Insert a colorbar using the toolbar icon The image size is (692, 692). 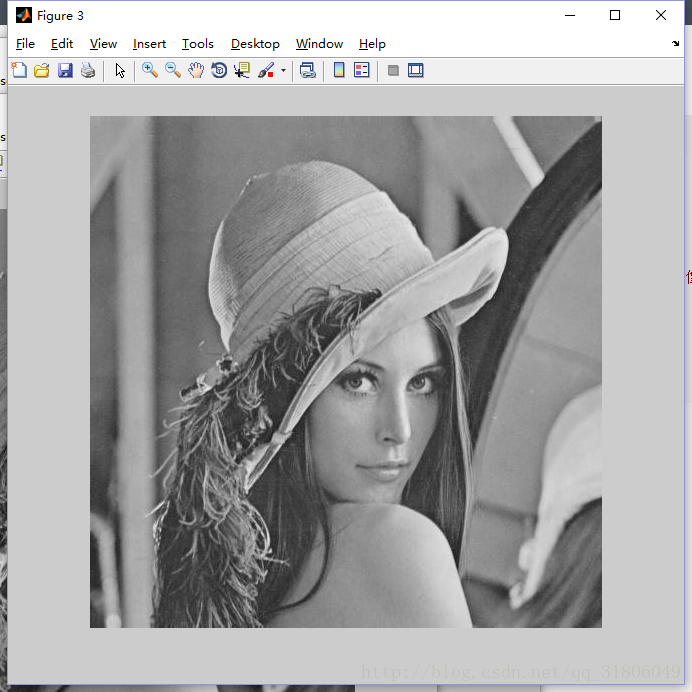click(339, 70)
